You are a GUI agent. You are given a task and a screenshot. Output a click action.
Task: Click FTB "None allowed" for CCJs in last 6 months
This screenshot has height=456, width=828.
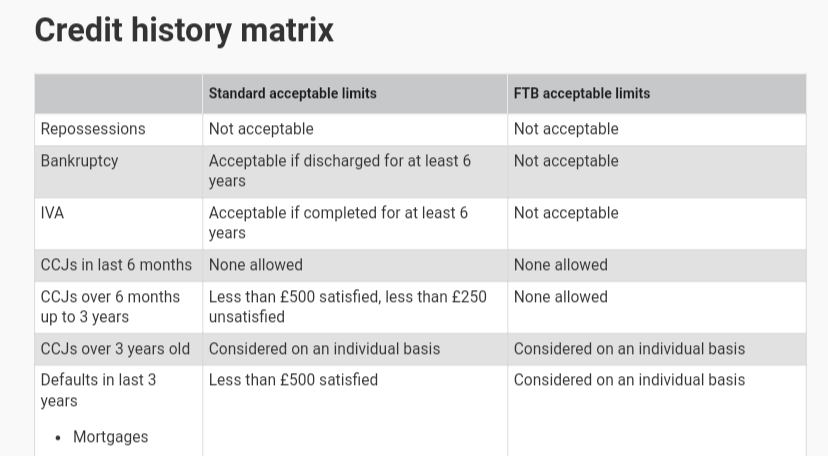(560, 265)
